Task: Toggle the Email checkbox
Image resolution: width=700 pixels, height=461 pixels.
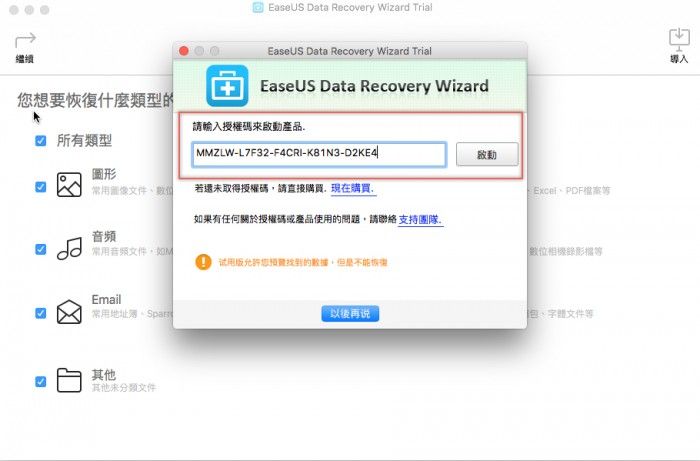Action: tap(41, 313)
